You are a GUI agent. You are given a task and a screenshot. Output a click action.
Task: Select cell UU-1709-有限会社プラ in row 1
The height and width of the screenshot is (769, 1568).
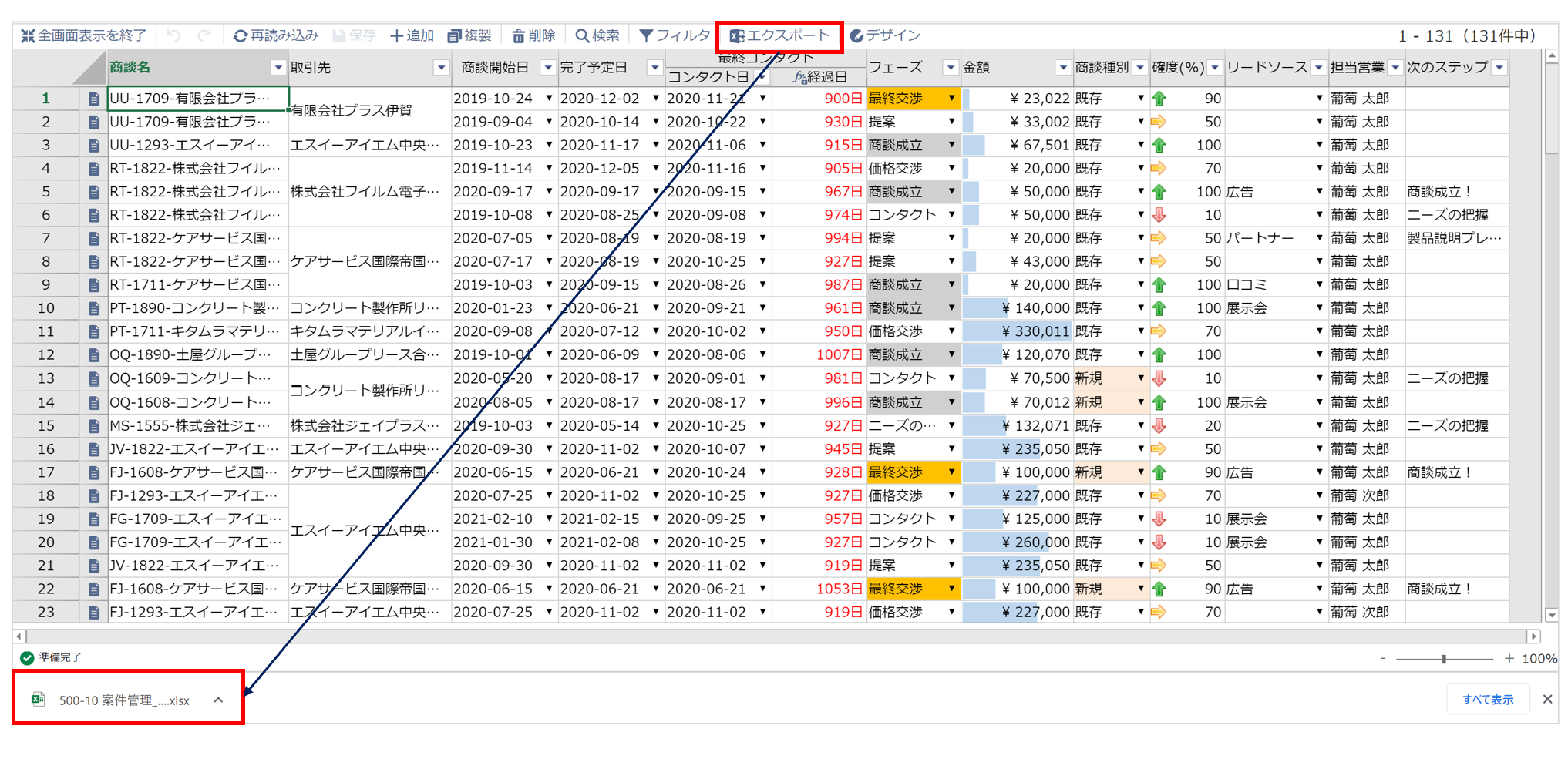(x=198, y=99)
